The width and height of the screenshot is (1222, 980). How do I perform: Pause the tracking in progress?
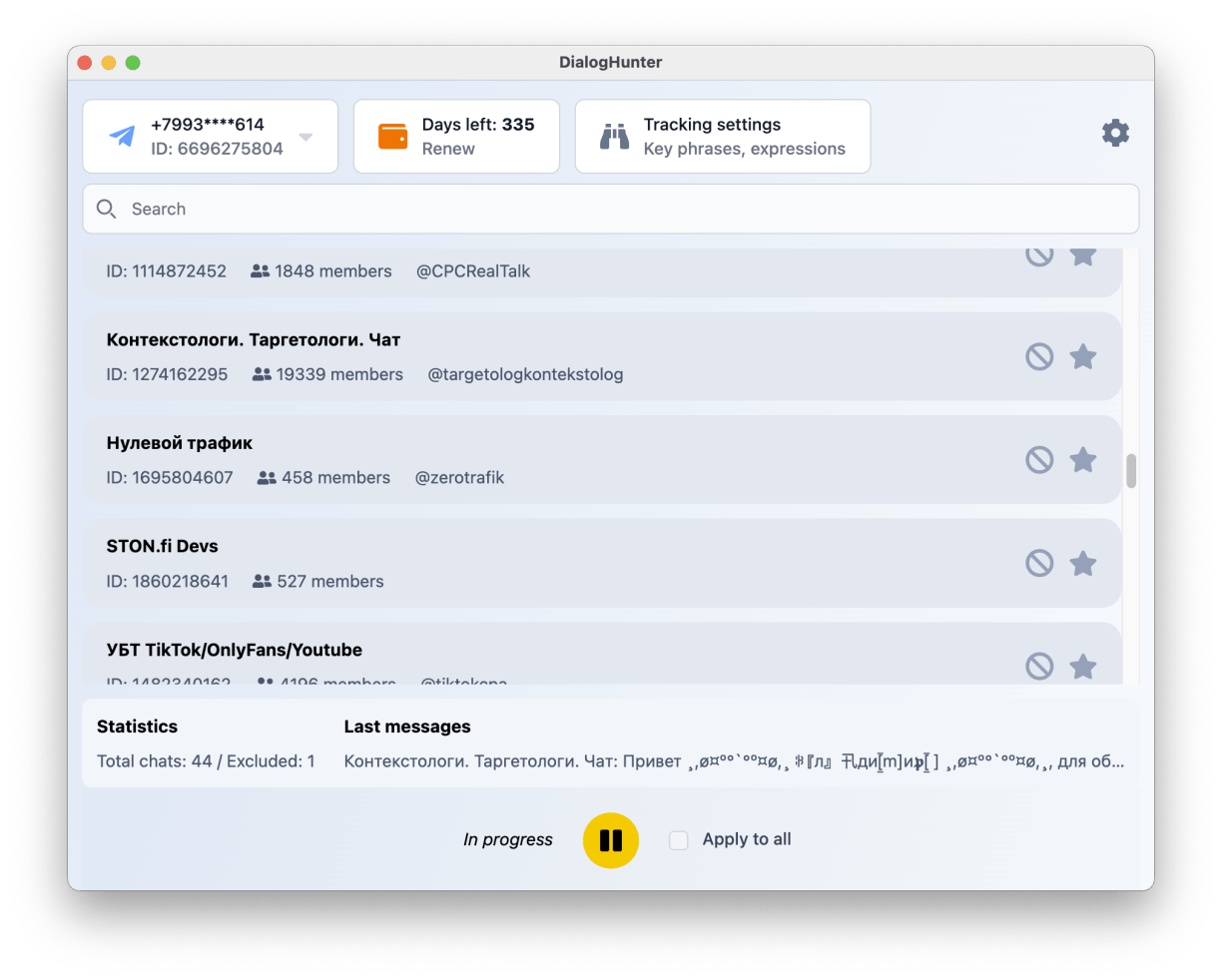(x=610, y=840)
